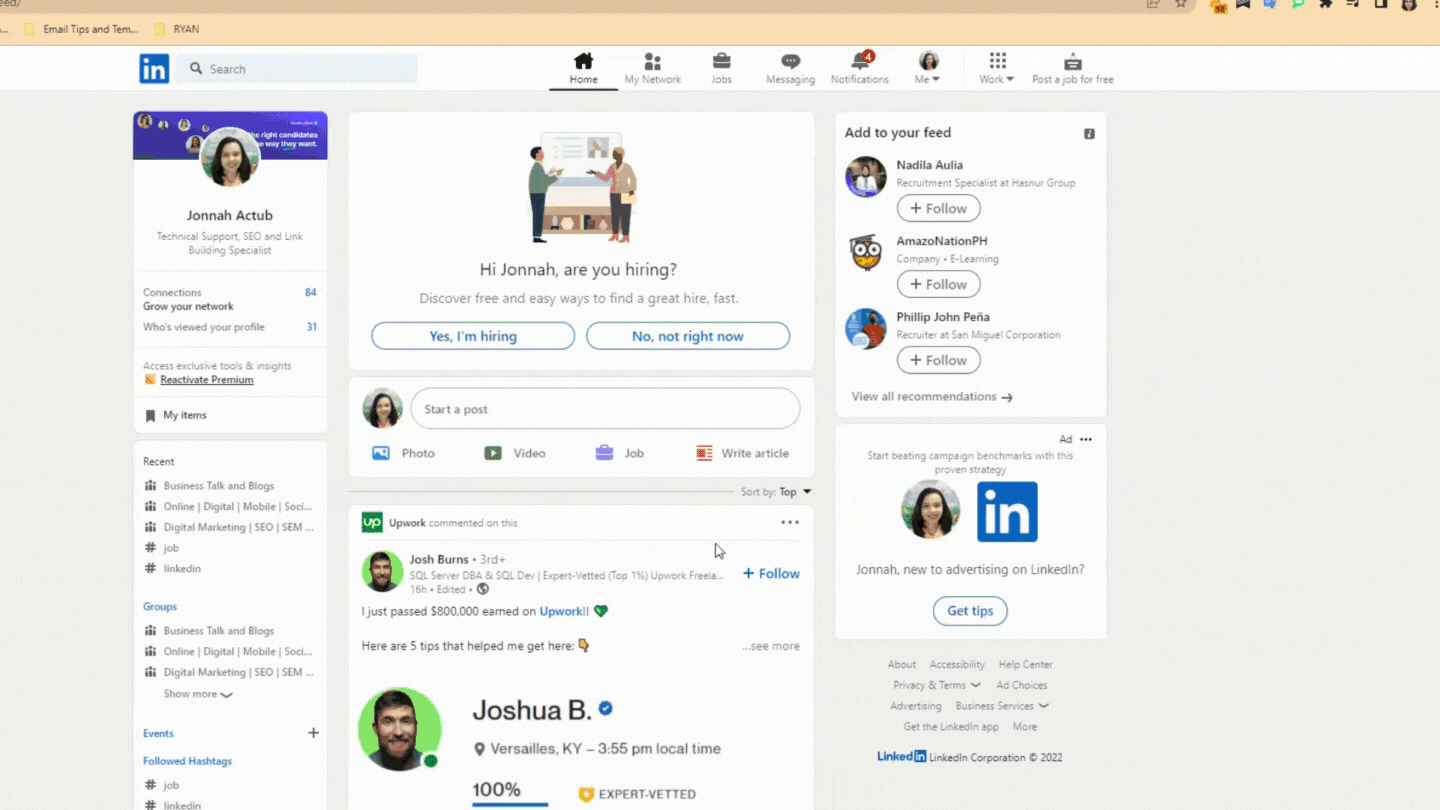Expand Privacy & Terms footer dropdown
The image size is (1440, 810).
[937, 685]
